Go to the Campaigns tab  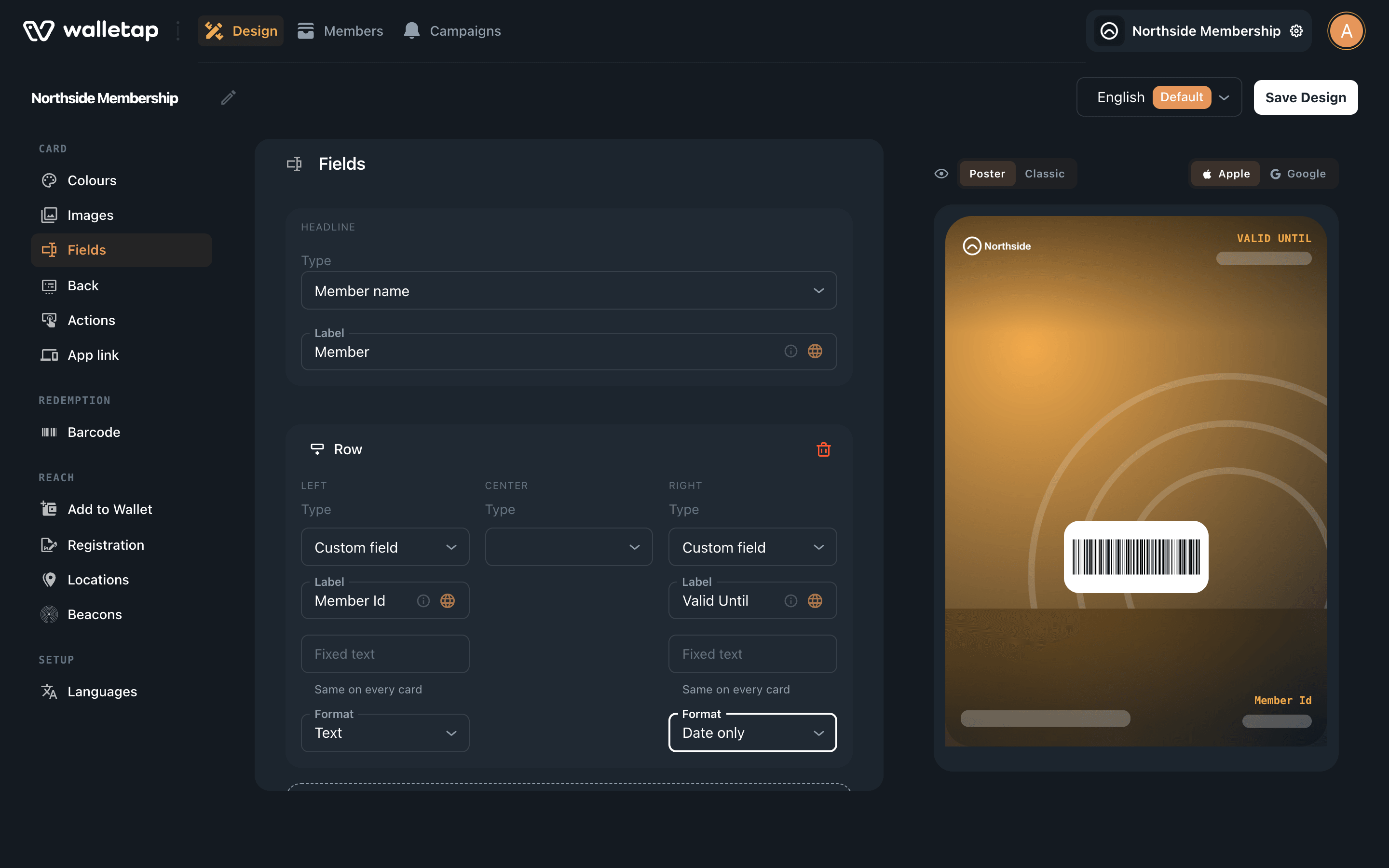tap(452, 31)
